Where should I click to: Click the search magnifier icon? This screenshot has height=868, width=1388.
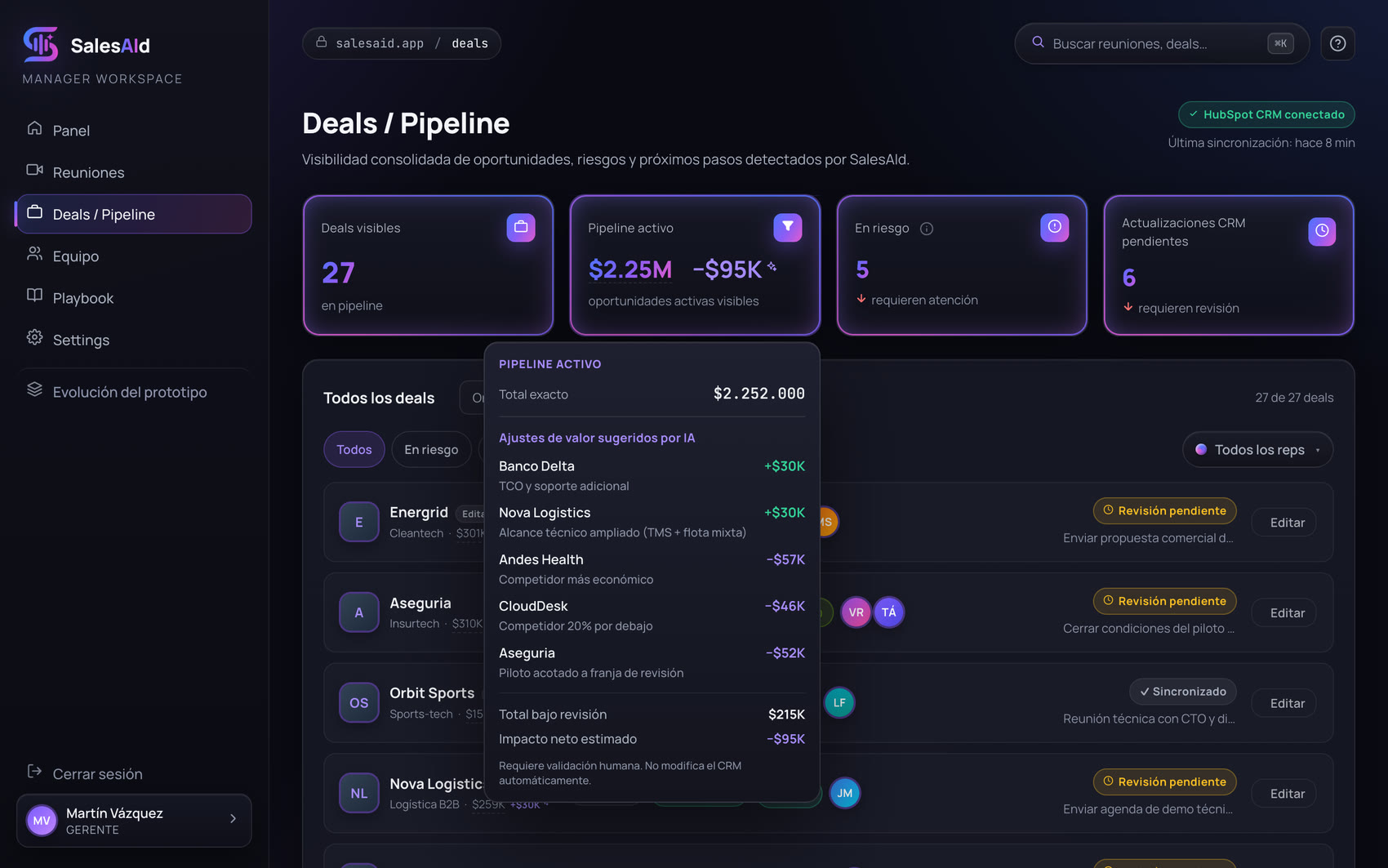click(1038, 42)
